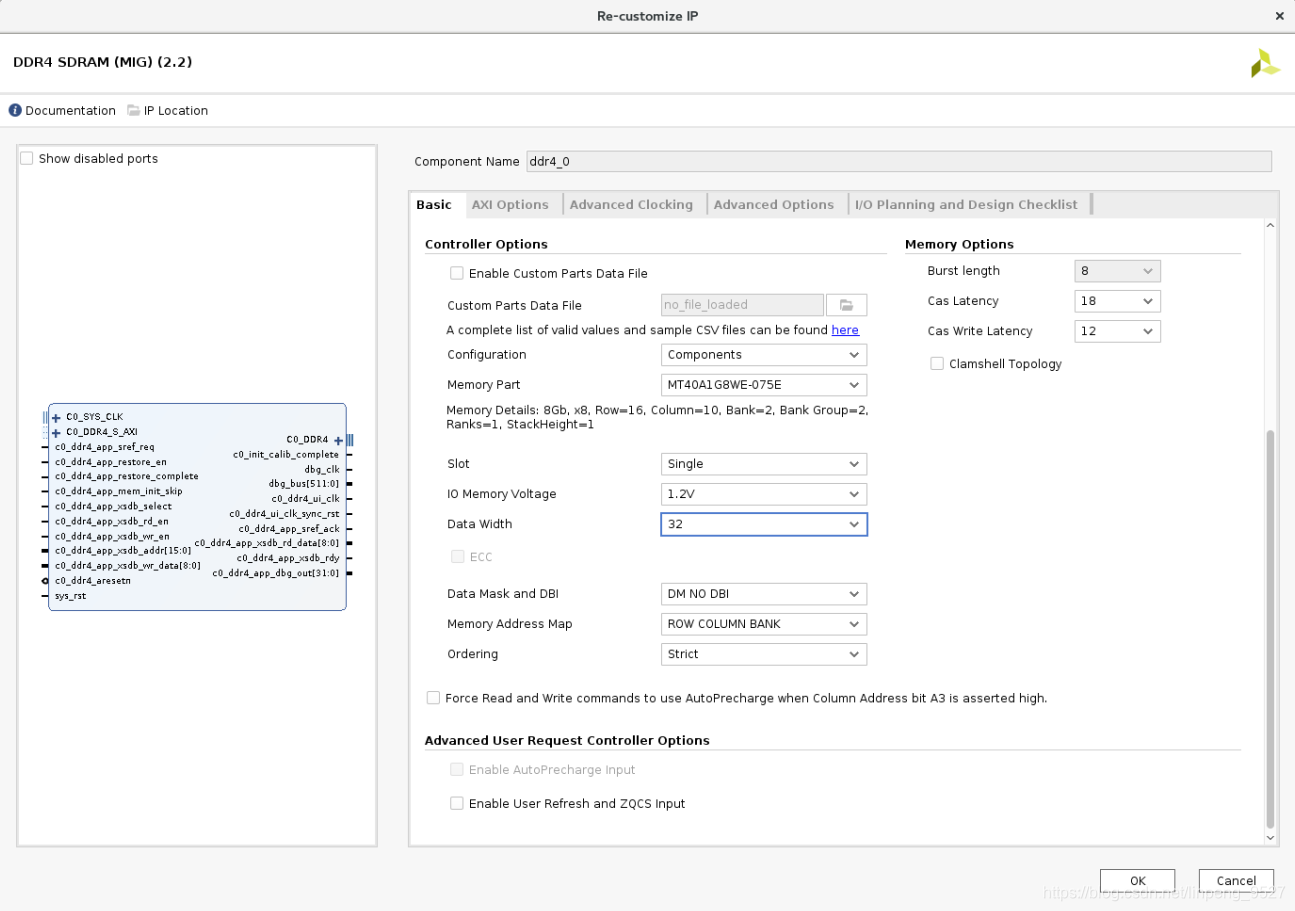Viewport: 1295px width, 911px height.
Task: Click the Documentation info icon
Action: click(x=15, y=111)
